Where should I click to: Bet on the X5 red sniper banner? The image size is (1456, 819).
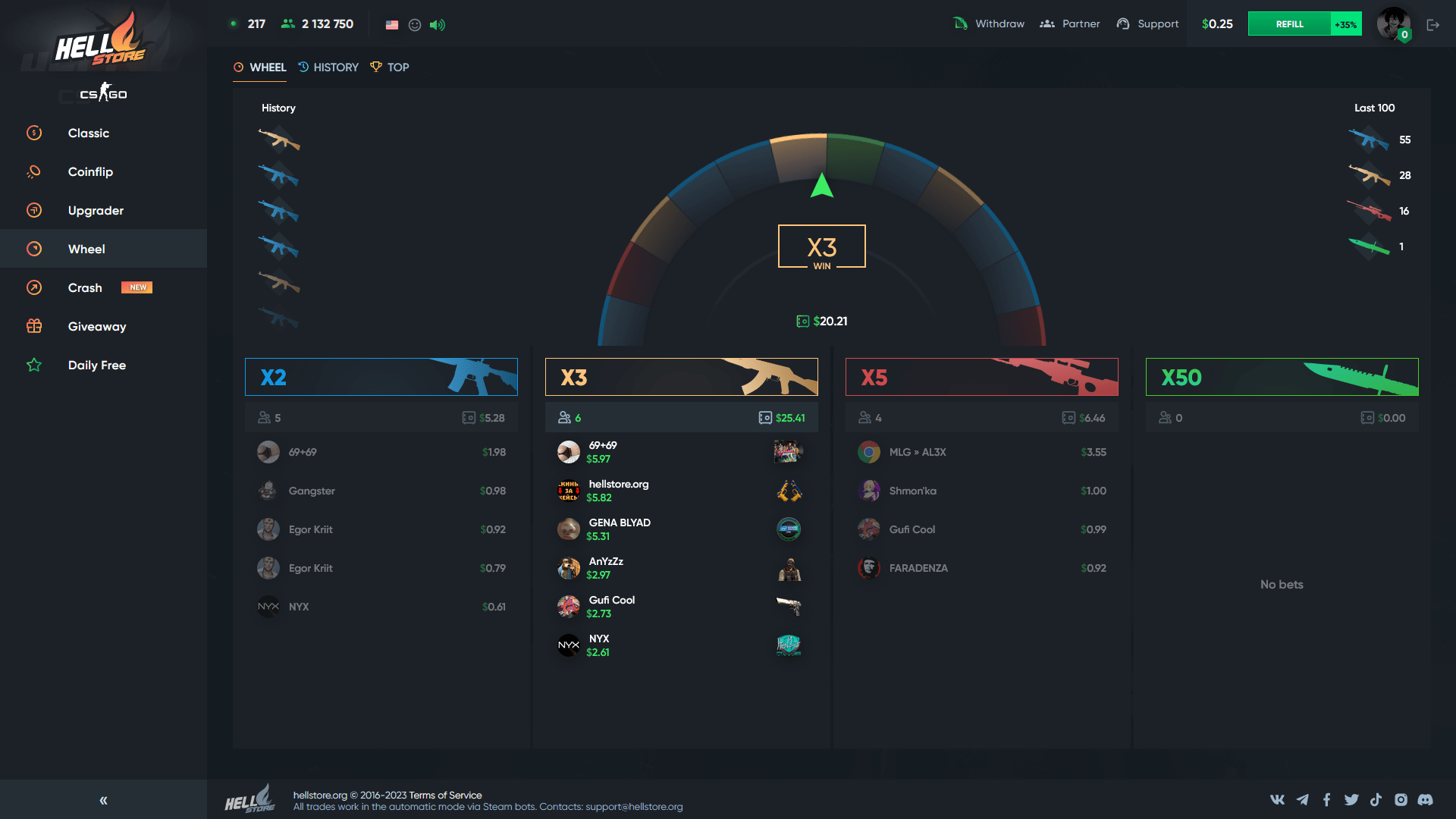[x=982, y=377]
